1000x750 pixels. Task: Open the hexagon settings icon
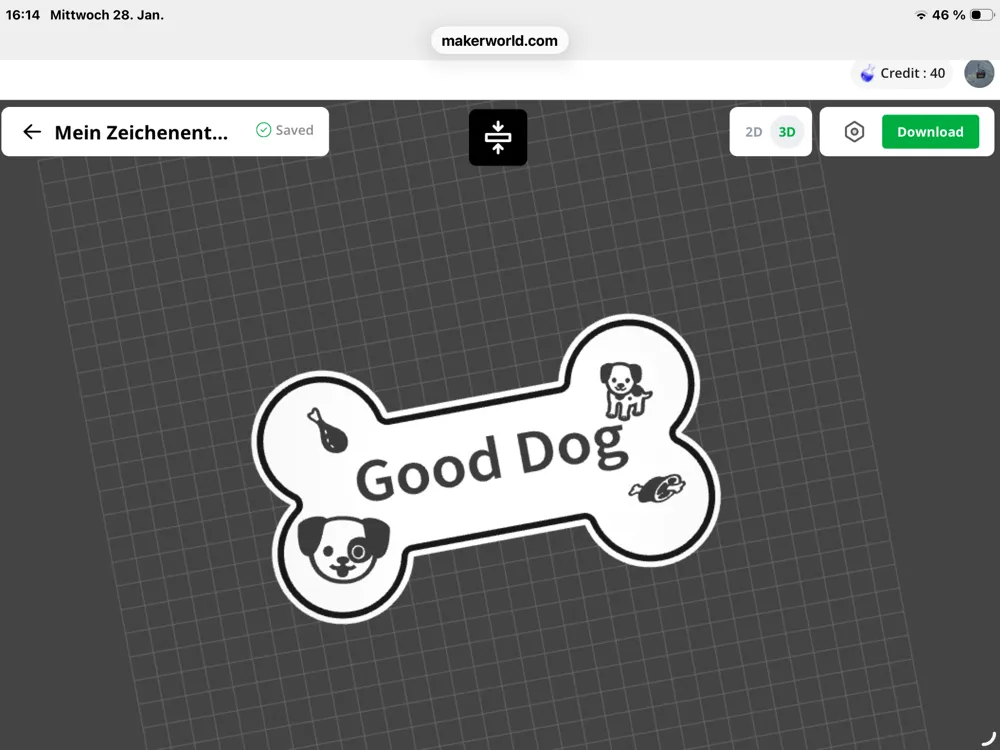coord(854,132)
